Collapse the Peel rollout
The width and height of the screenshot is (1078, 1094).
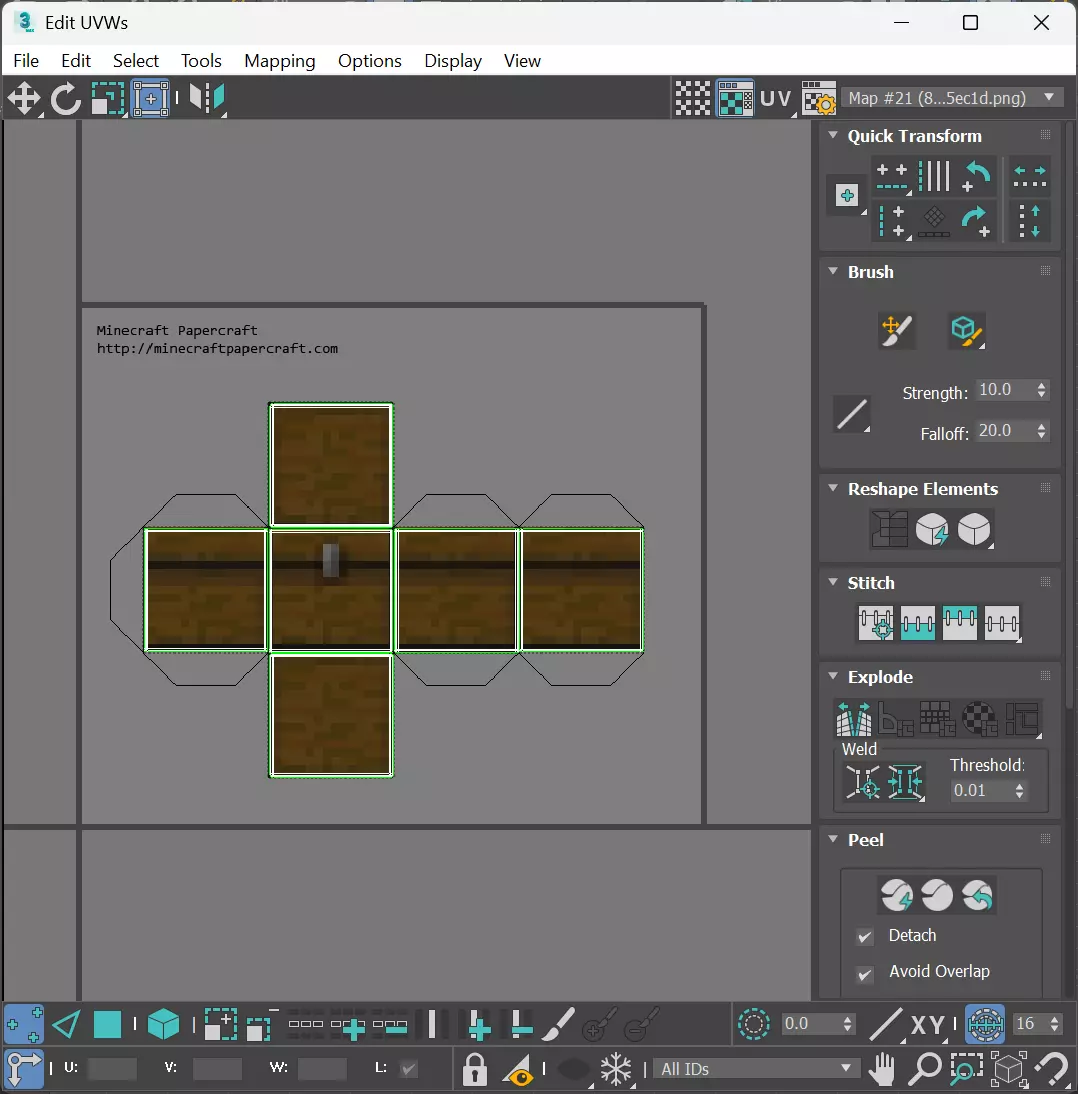point(833,839)
